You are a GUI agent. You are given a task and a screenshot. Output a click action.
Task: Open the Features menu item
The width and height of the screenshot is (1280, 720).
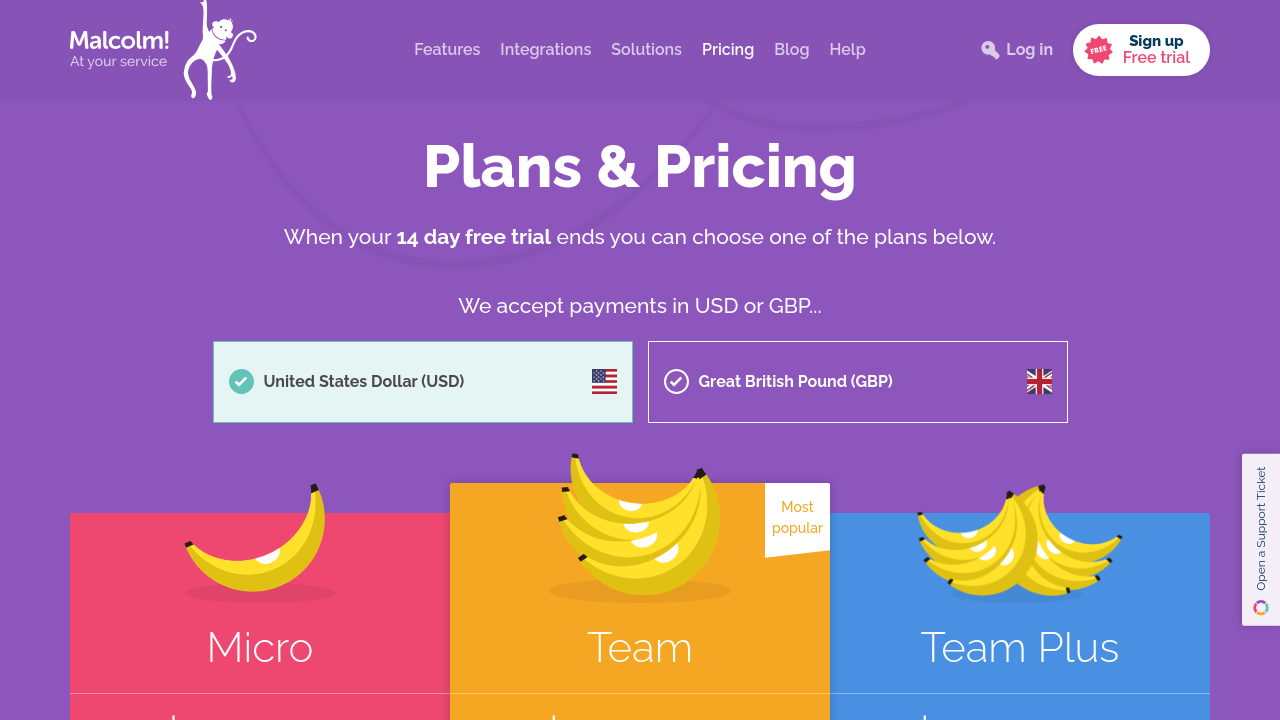[447, 50]
